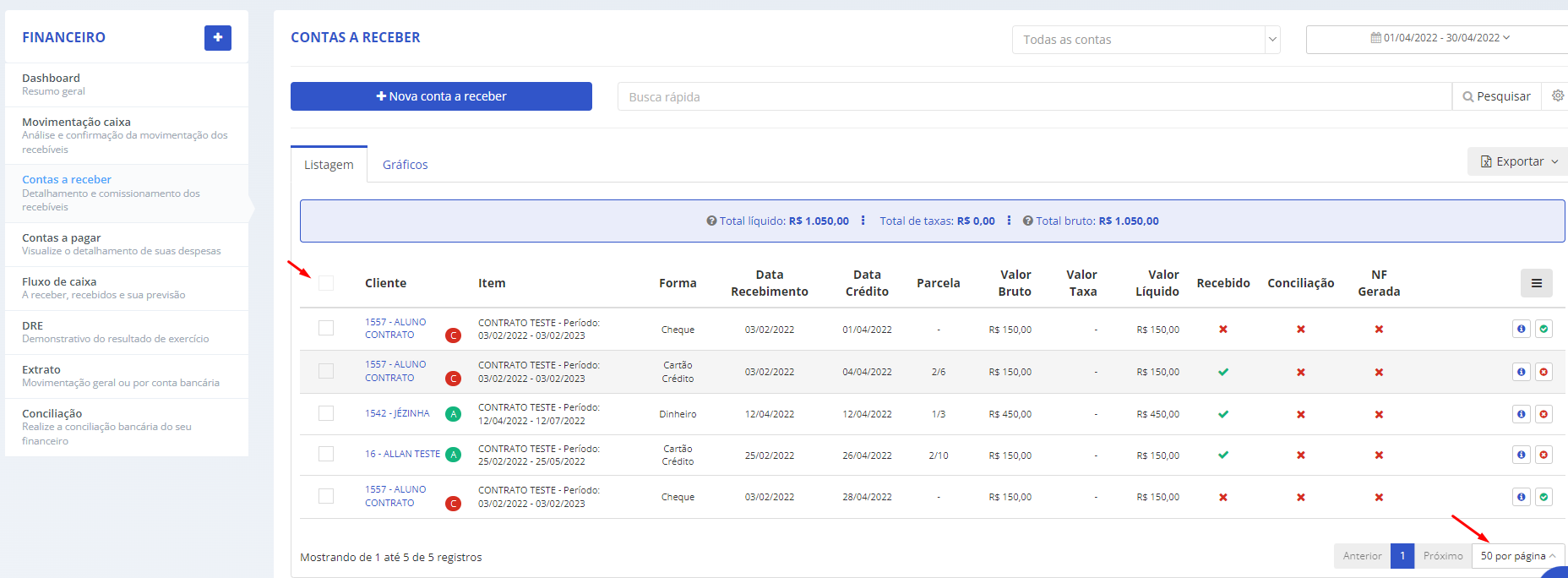This screenshot has height=578, width=1568.
Task: Check the checkbox for 1542 - JÉZINHA row
Action: (326, 413)
